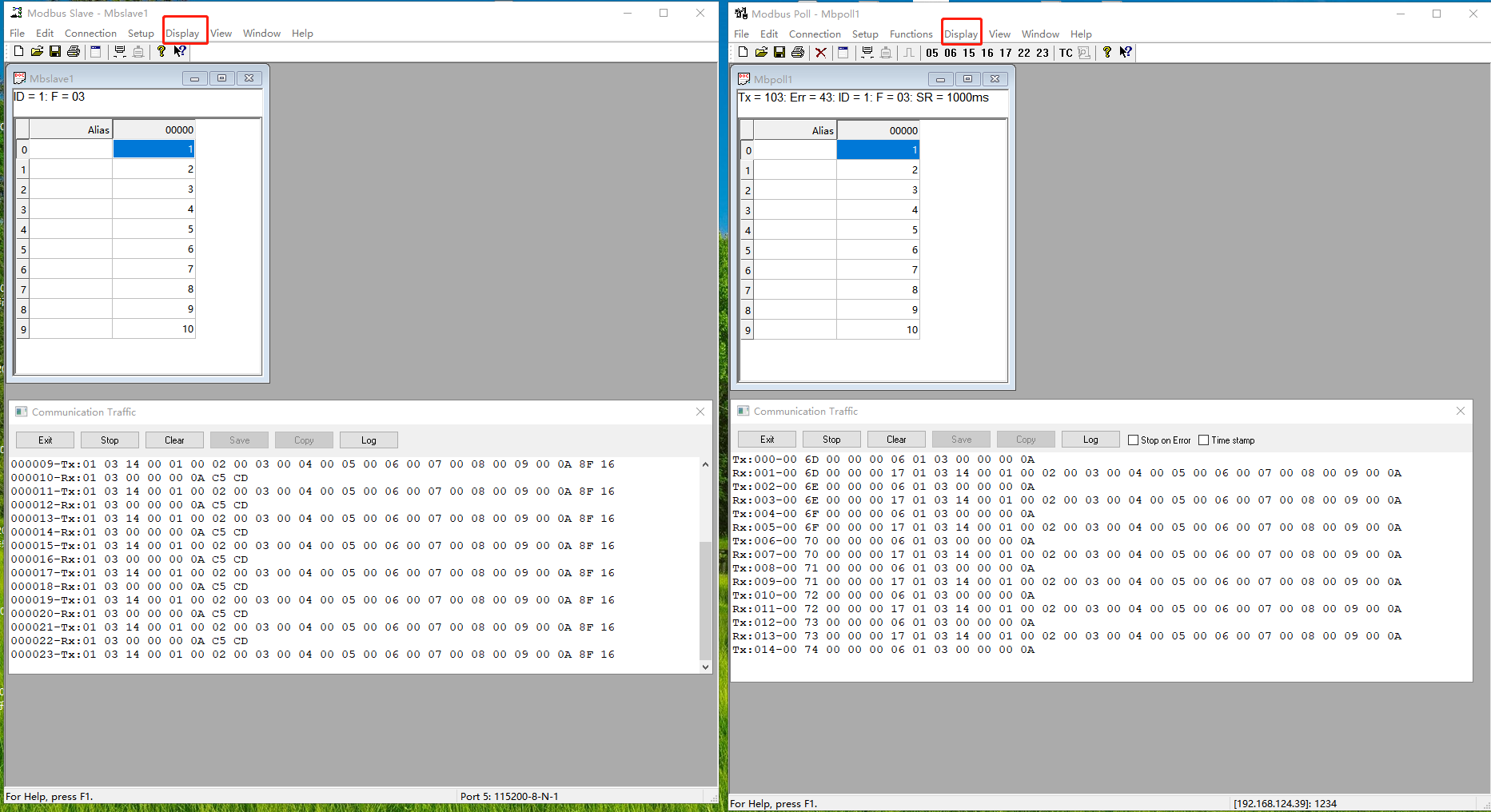This screenshot has height=812, width=1491.
Task: Click Stop button in Slave Communication Traffic
Action: pos(110,440)
